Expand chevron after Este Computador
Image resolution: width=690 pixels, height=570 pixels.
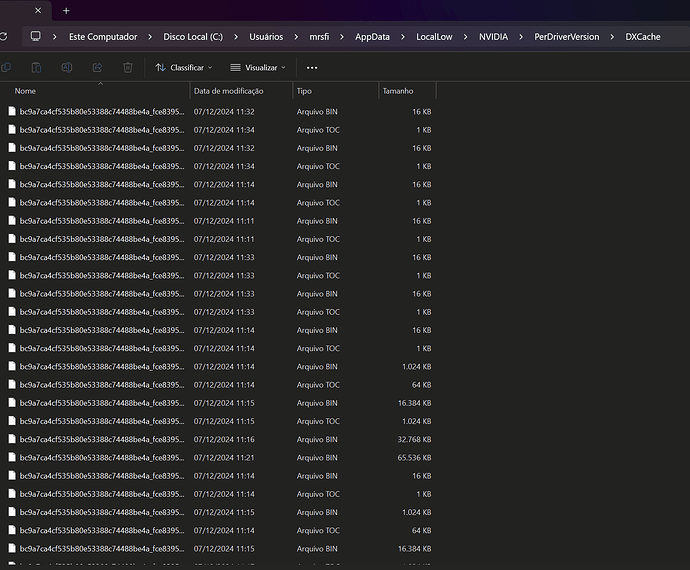tap(150, 37)
